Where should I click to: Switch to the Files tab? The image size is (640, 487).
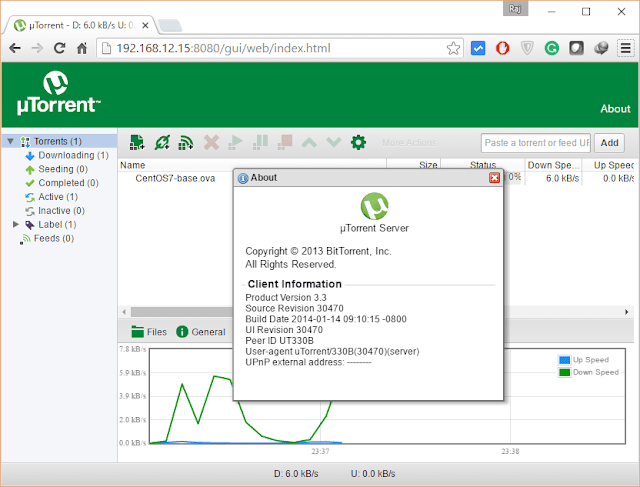coord(149,332)
